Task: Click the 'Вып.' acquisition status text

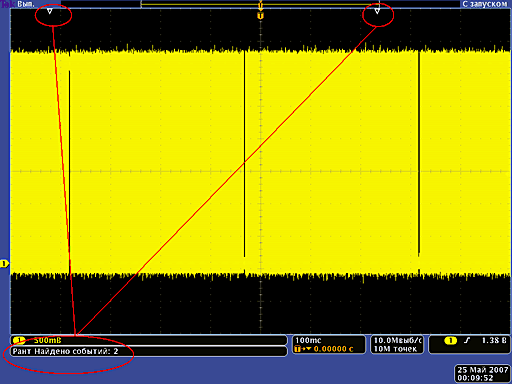Action: click(26, 4)
